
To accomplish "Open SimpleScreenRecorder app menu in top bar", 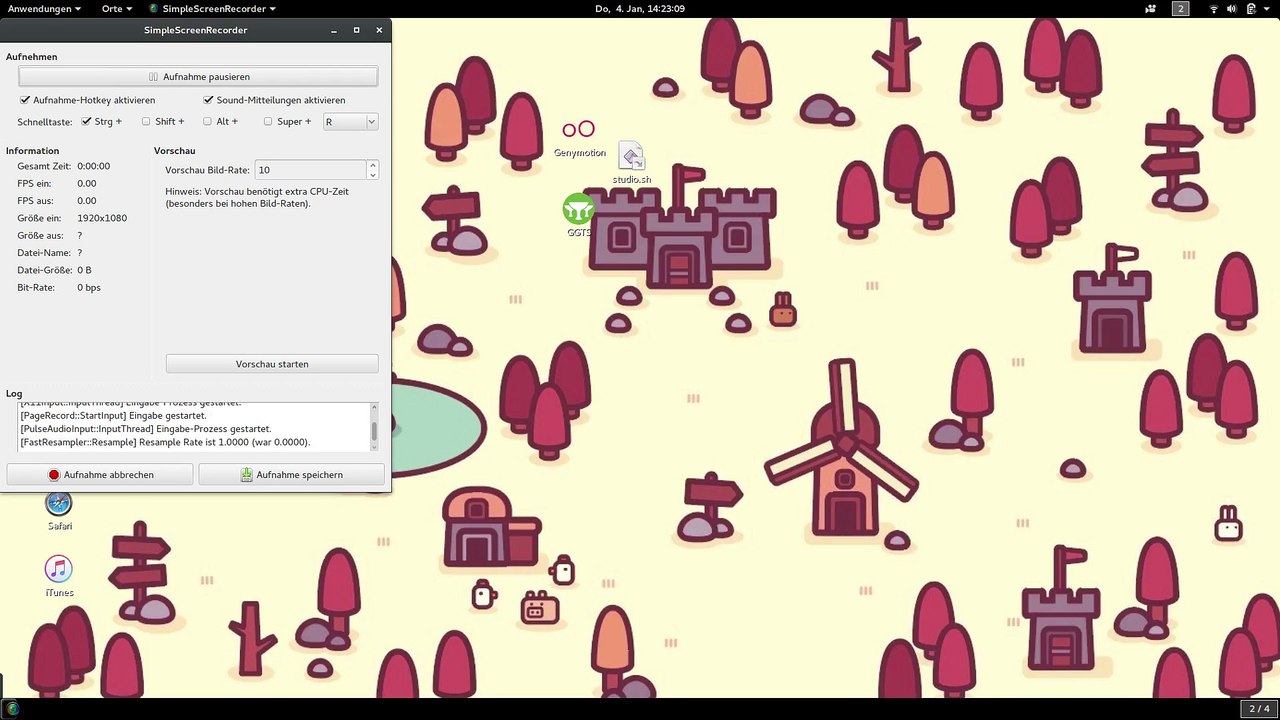I will click(212, 8).
